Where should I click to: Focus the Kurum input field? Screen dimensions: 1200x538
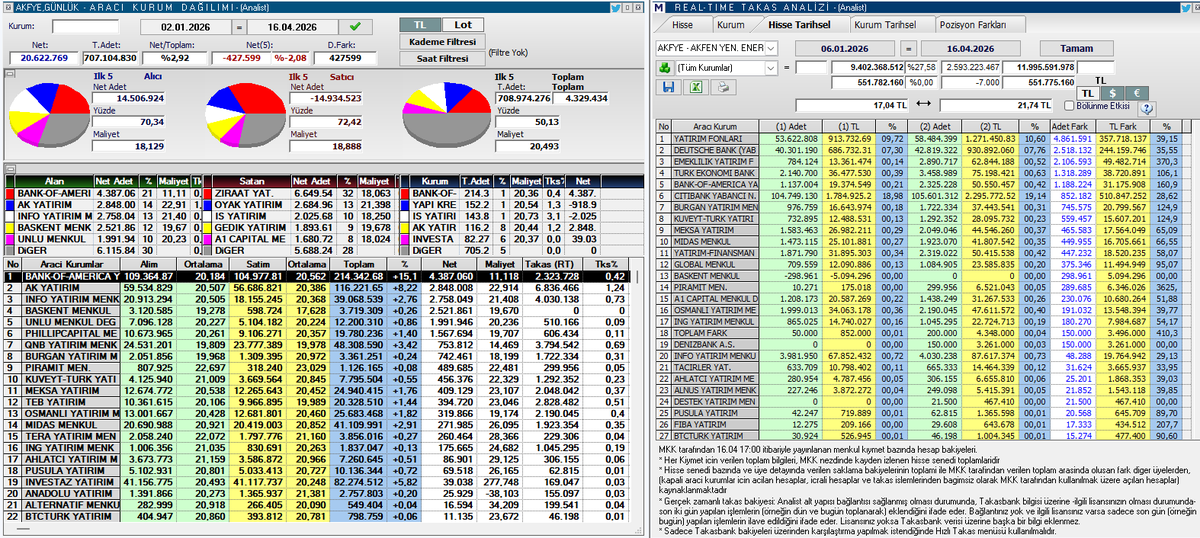85,26
